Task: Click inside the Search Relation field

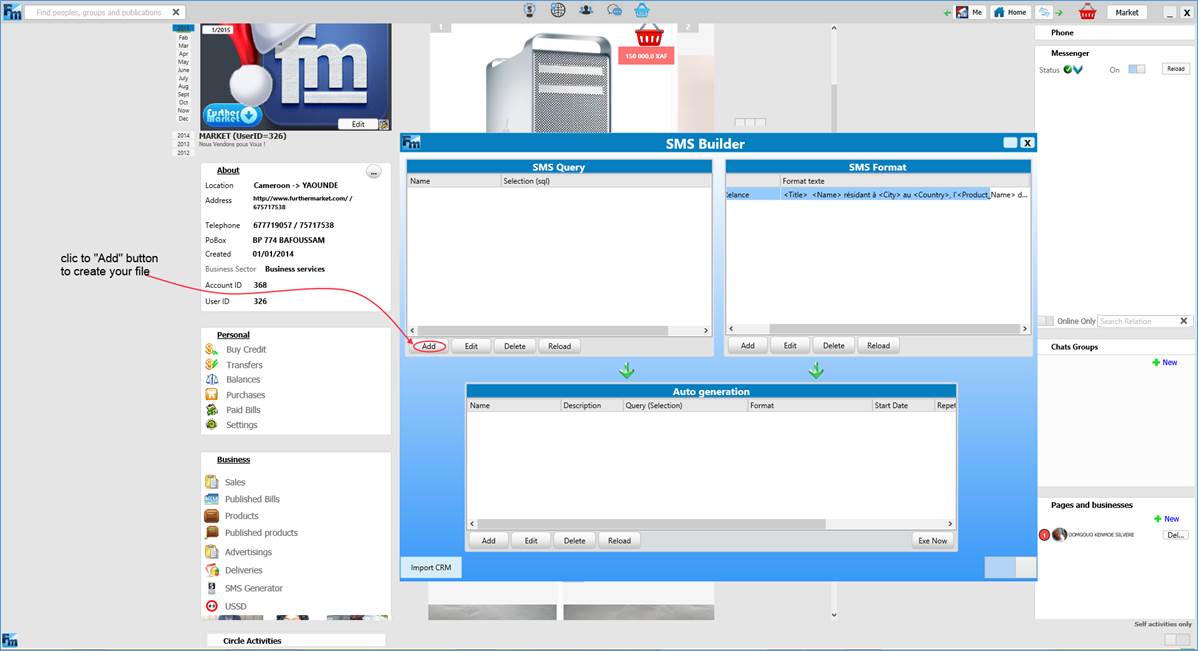Action: click(1138, 321)
